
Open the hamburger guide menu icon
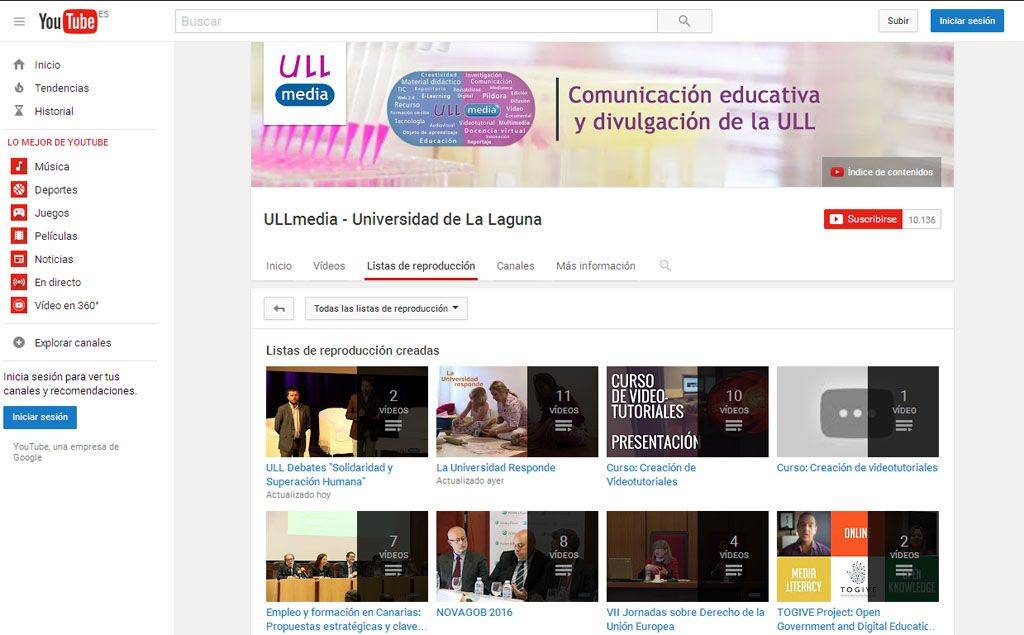point(19,21)
